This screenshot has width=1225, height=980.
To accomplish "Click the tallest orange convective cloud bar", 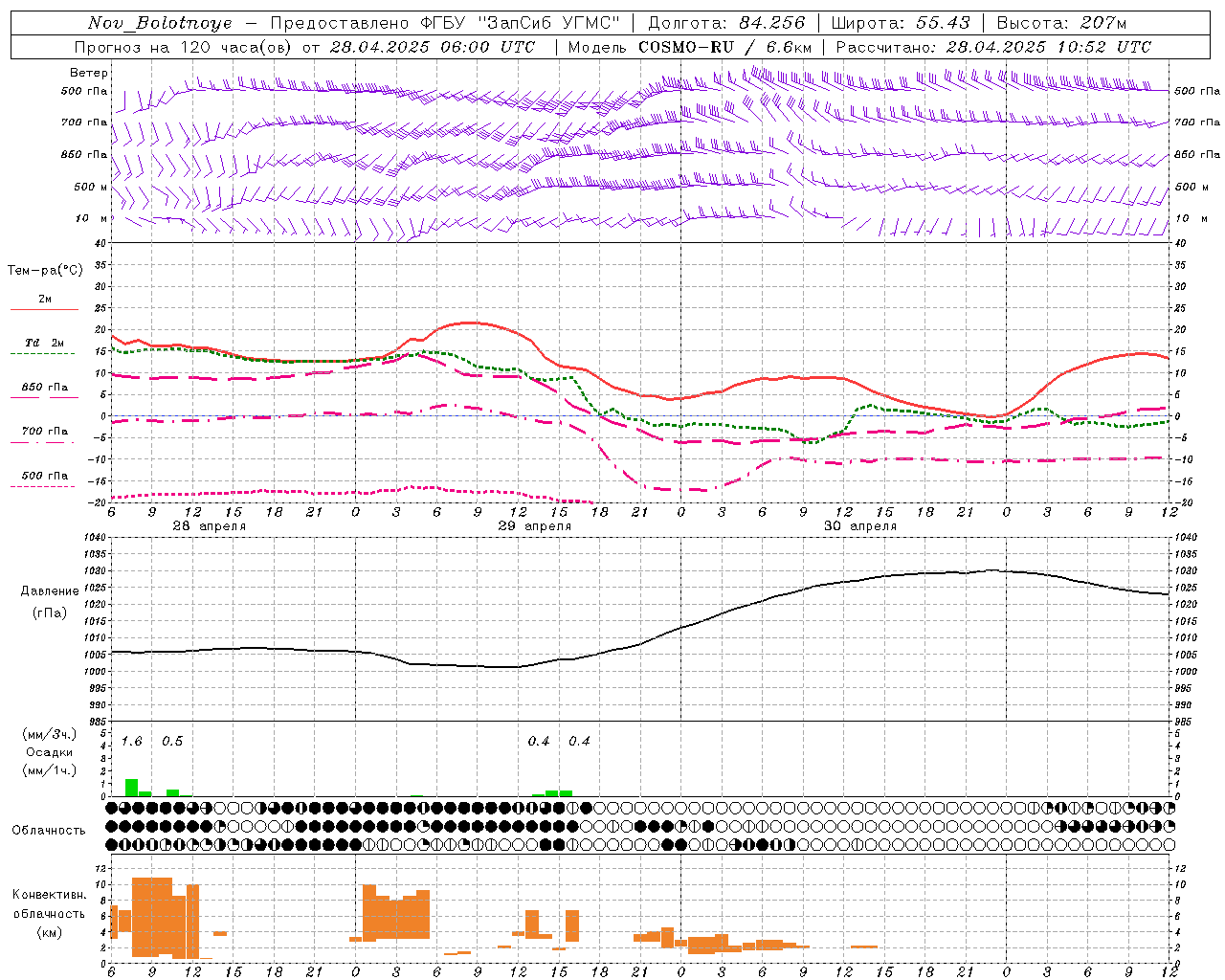I will coord(151,917).
